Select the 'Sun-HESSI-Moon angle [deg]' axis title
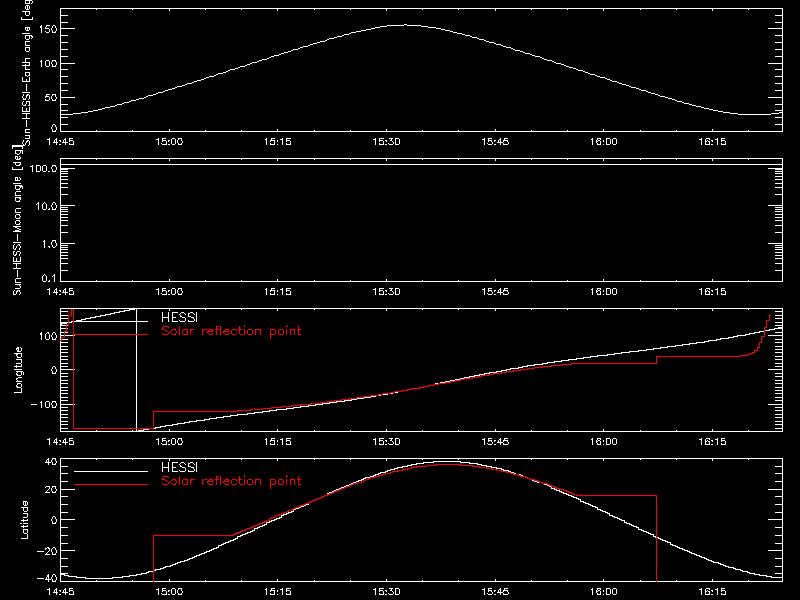This screenshot has width=800, height=600. [17, 220]
